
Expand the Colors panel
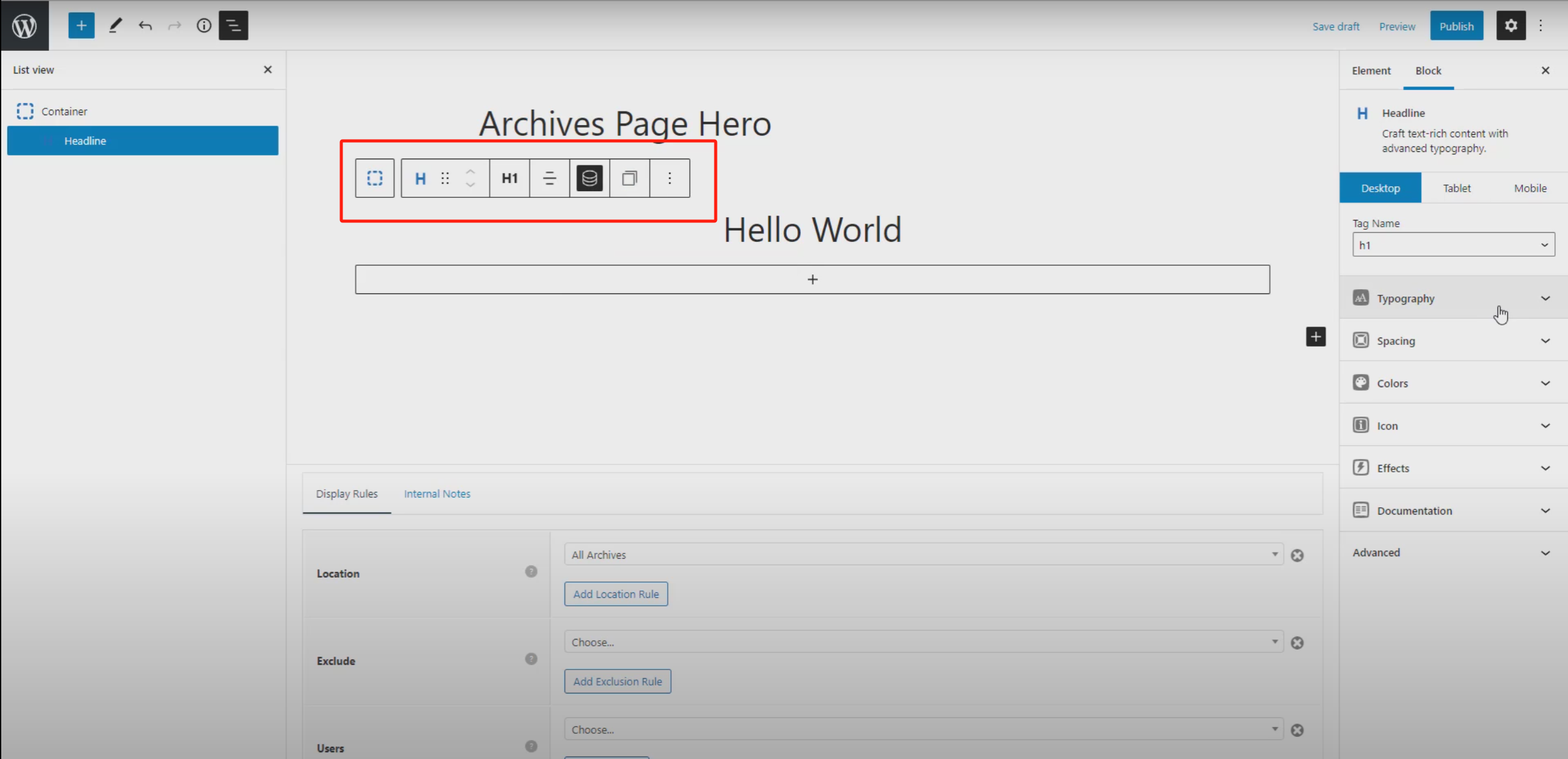coord(1453,383)
